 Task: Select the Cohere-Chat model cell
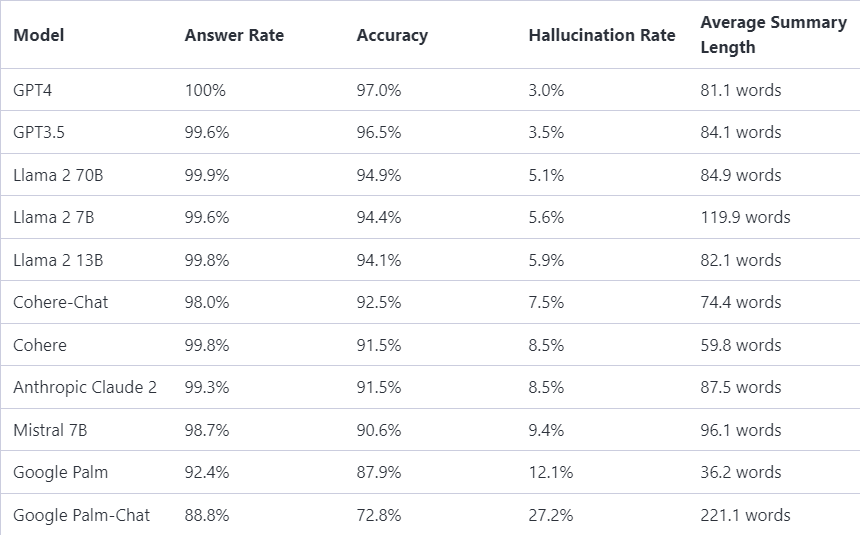60,302
